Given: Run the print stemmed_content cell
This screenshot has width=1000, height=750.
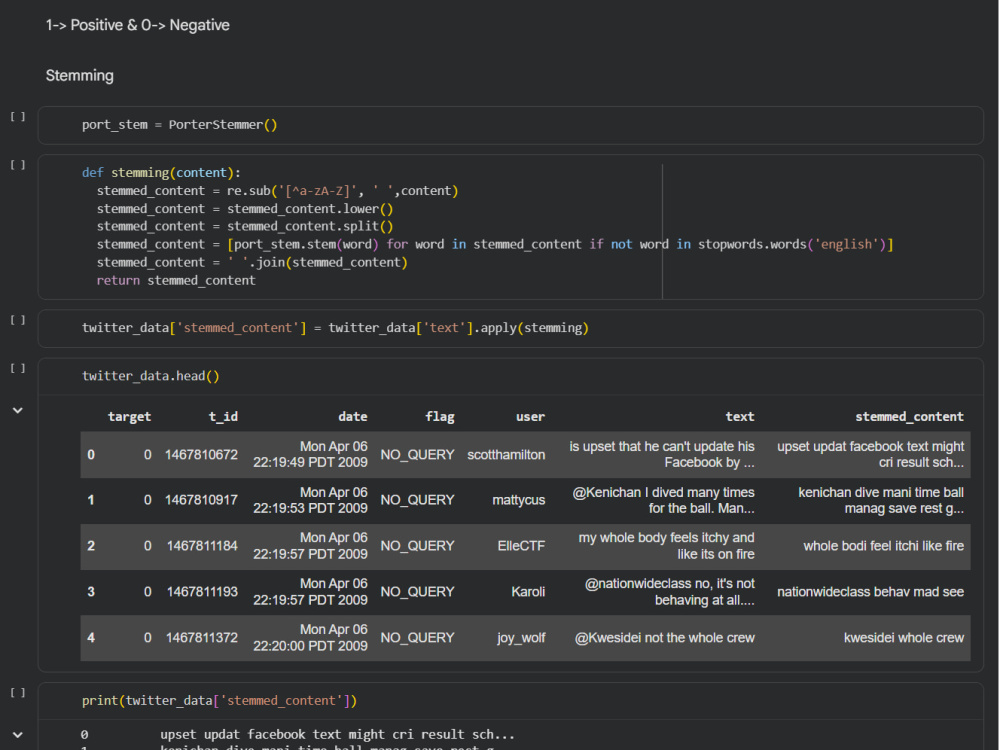Looking at the screenshot, I should click(18, 693).
